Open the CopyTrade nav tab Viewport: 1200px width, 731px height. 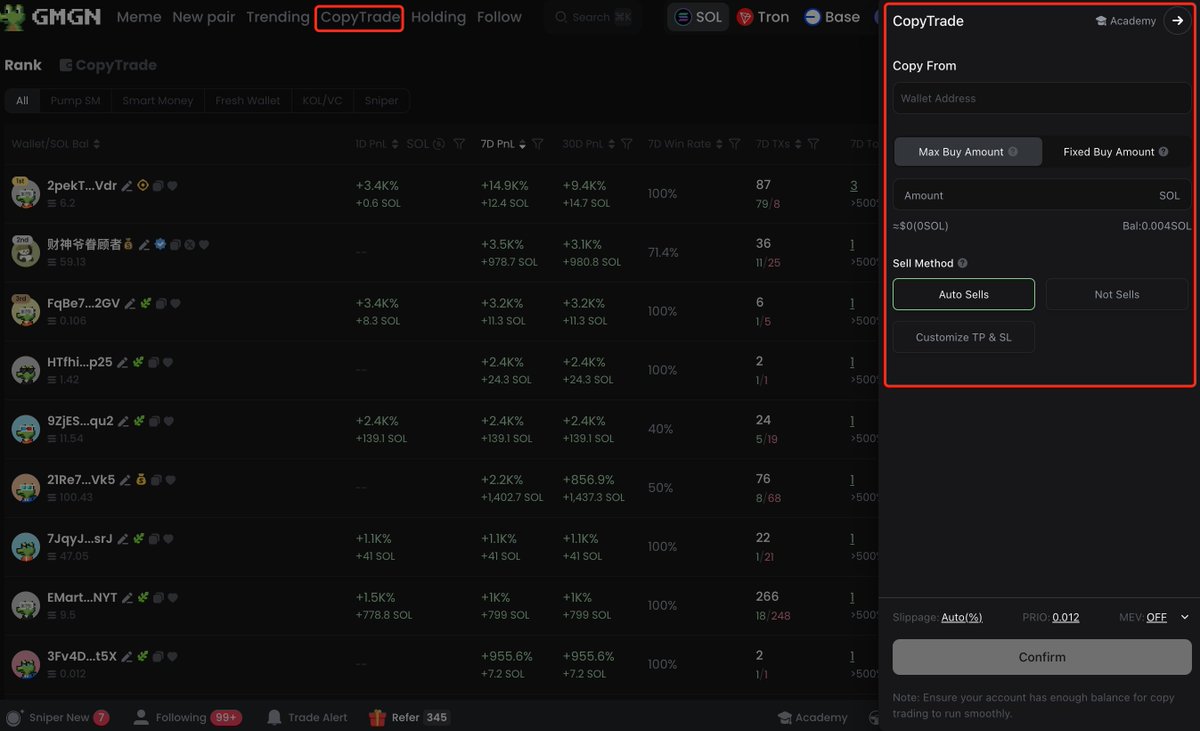pos(359,17)
